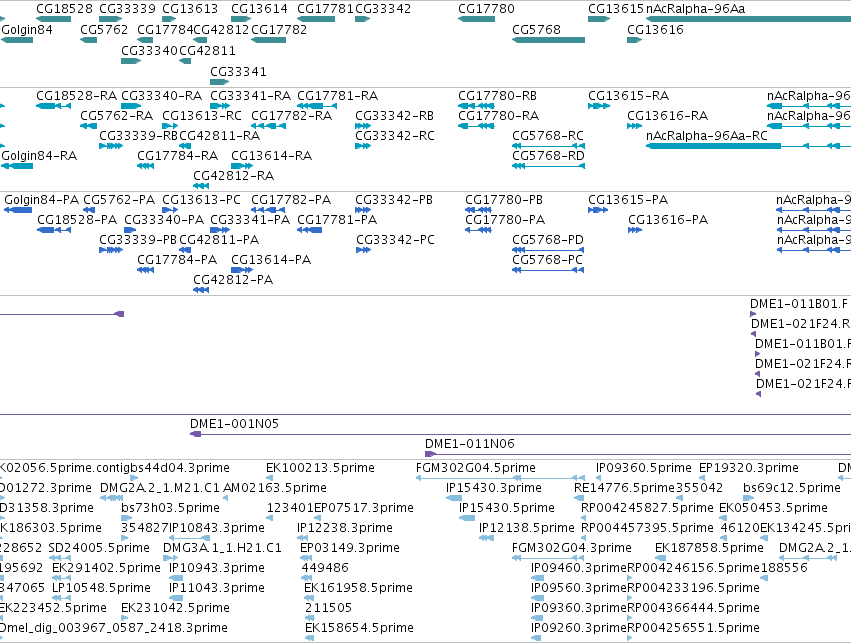Screen dimensions: 851x643
Task: Select protein CG42812-PA
Action: (x=201, y=290)
